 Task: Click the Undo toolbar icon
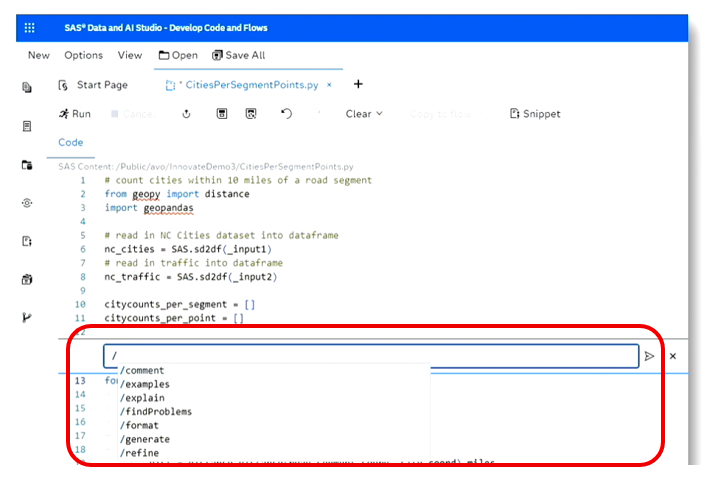(286, 114)
